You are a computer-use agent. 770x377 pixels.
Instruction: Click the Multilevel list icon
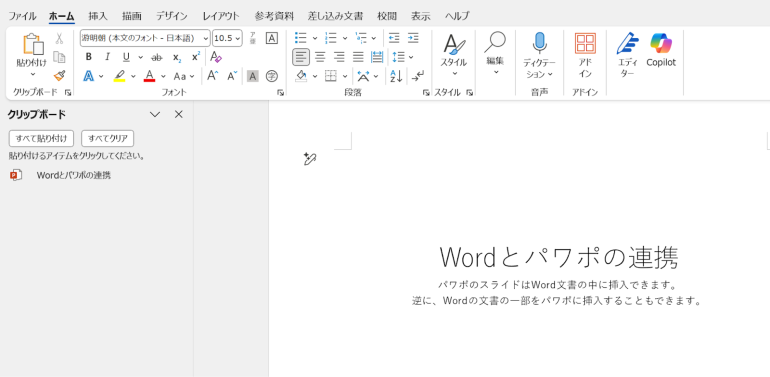361,38
